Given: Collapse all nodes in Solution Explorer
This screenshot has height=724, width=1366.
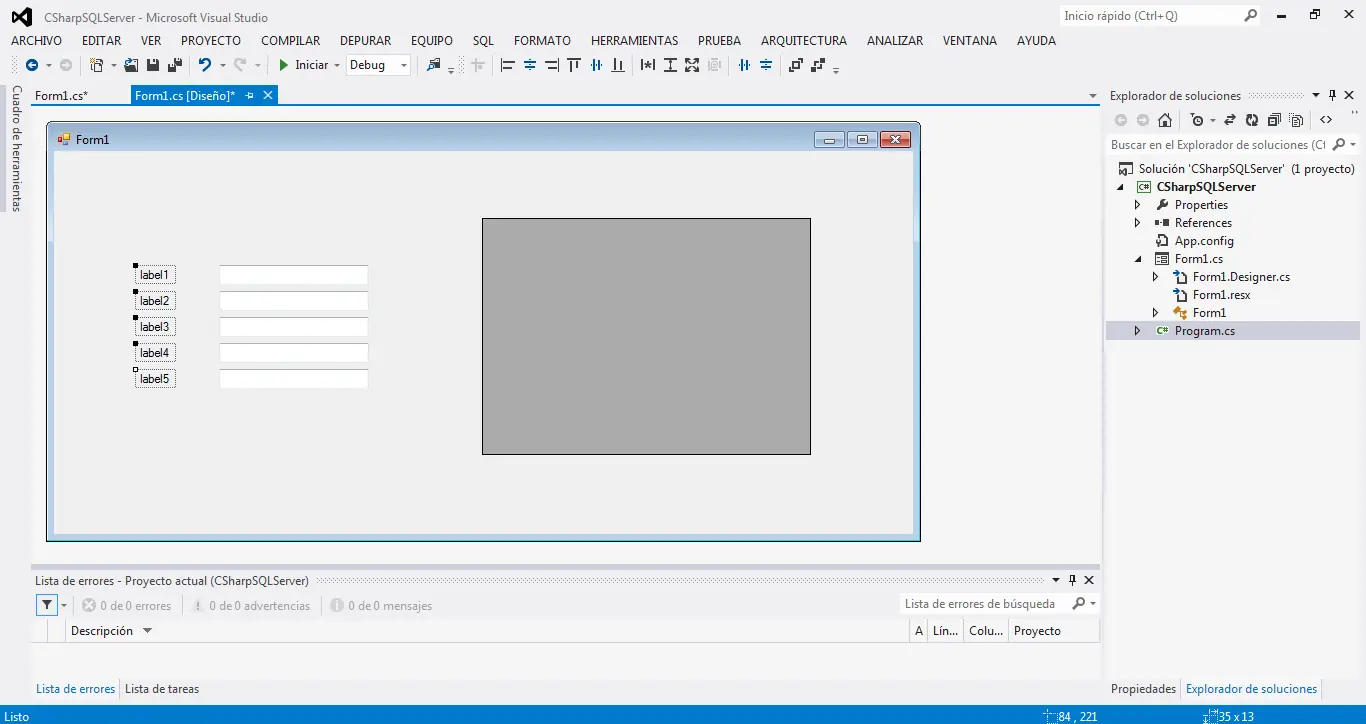Looking at the screenshot, I should (1274, 120).
